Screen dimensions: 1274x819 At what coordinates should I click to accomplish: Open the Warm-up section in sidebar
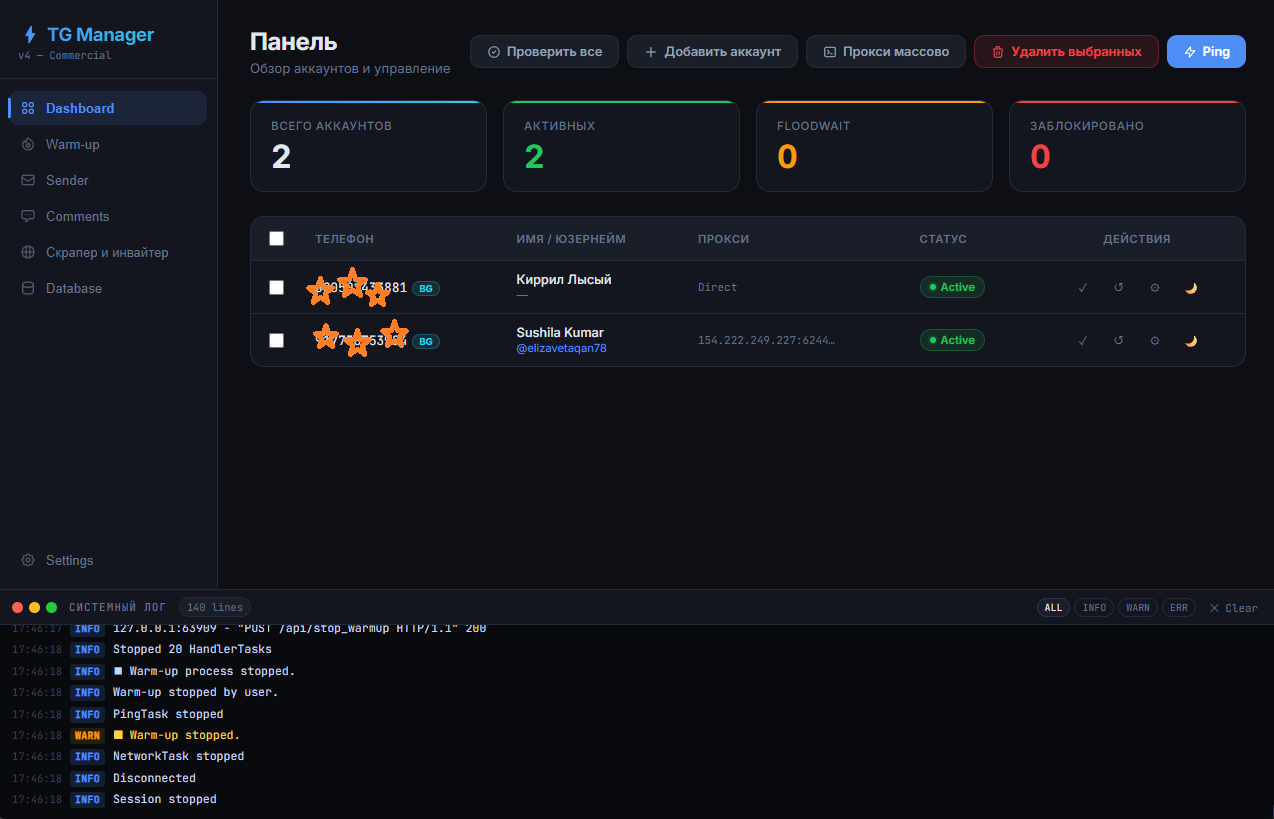click(x=72, y=144)
